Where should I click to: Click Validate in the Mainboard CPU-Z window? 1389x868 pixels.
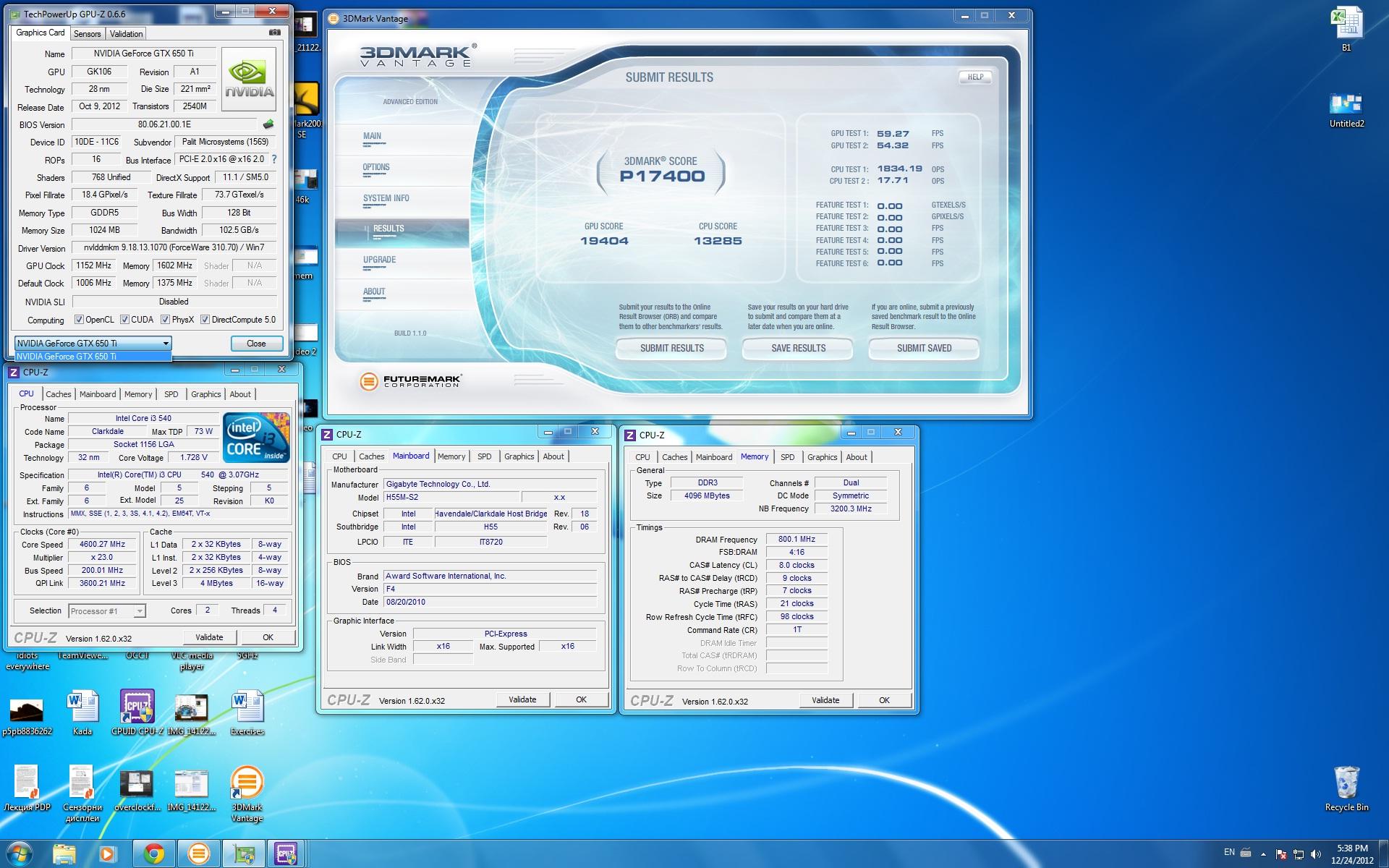[522, 699]
